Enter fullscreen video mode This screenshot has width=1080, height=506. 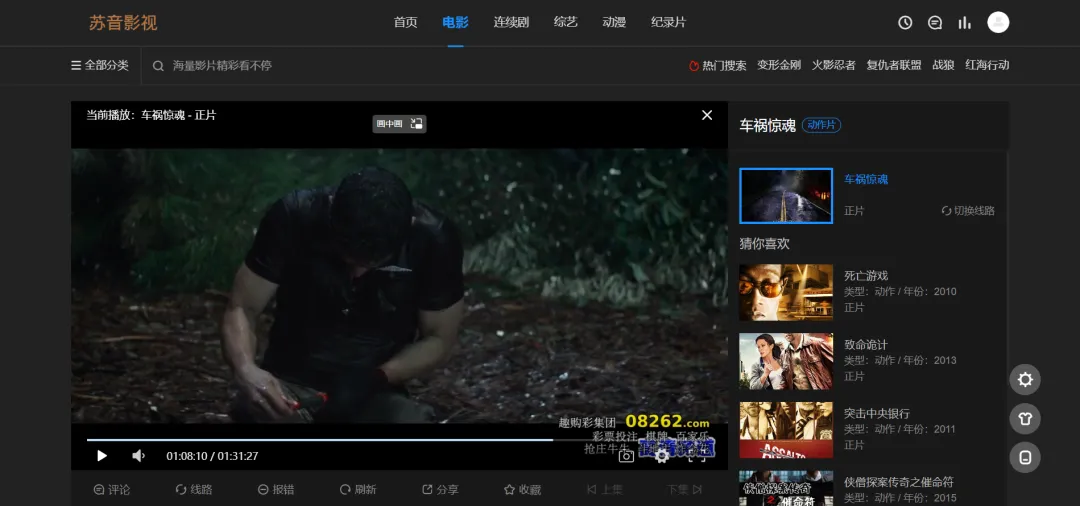click(x=697, y=456)
